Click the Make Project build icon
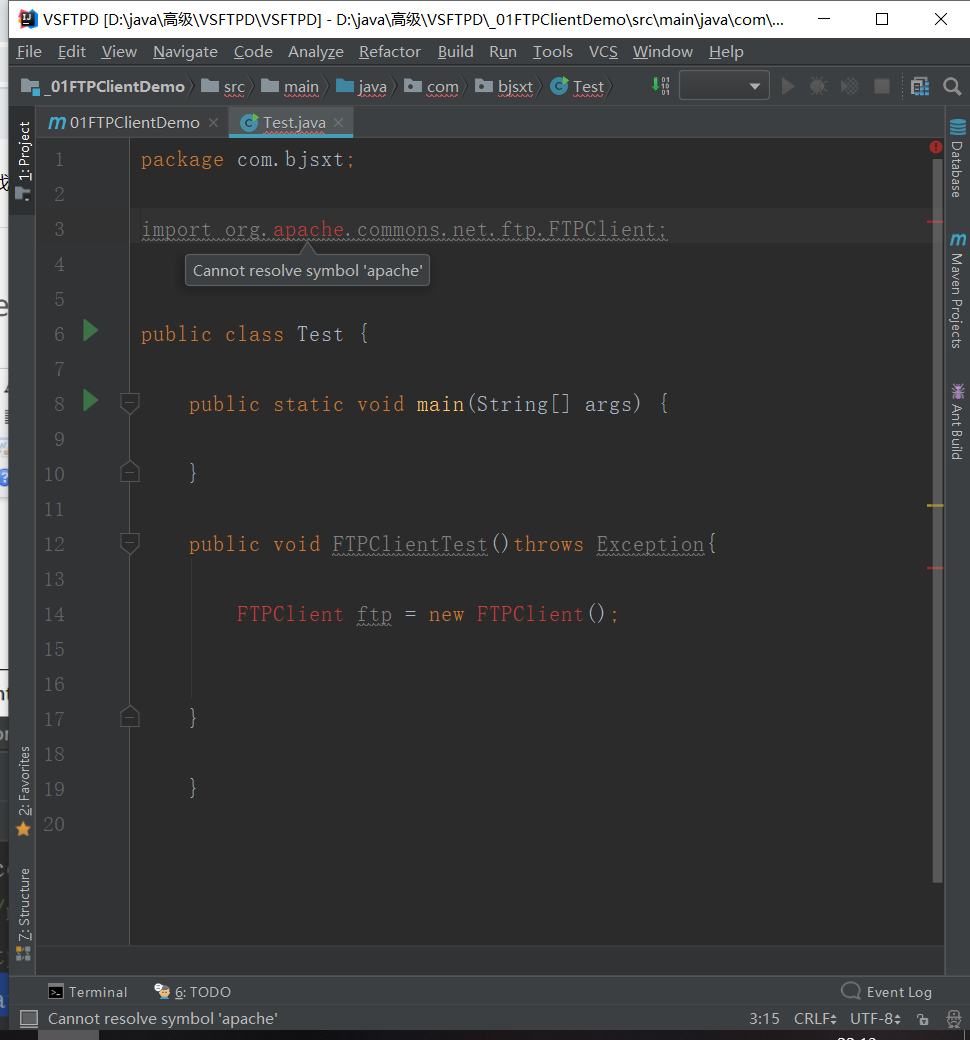Image resolution: width=970 pixels, height=1040 pixels. click(x=661, y=86)
